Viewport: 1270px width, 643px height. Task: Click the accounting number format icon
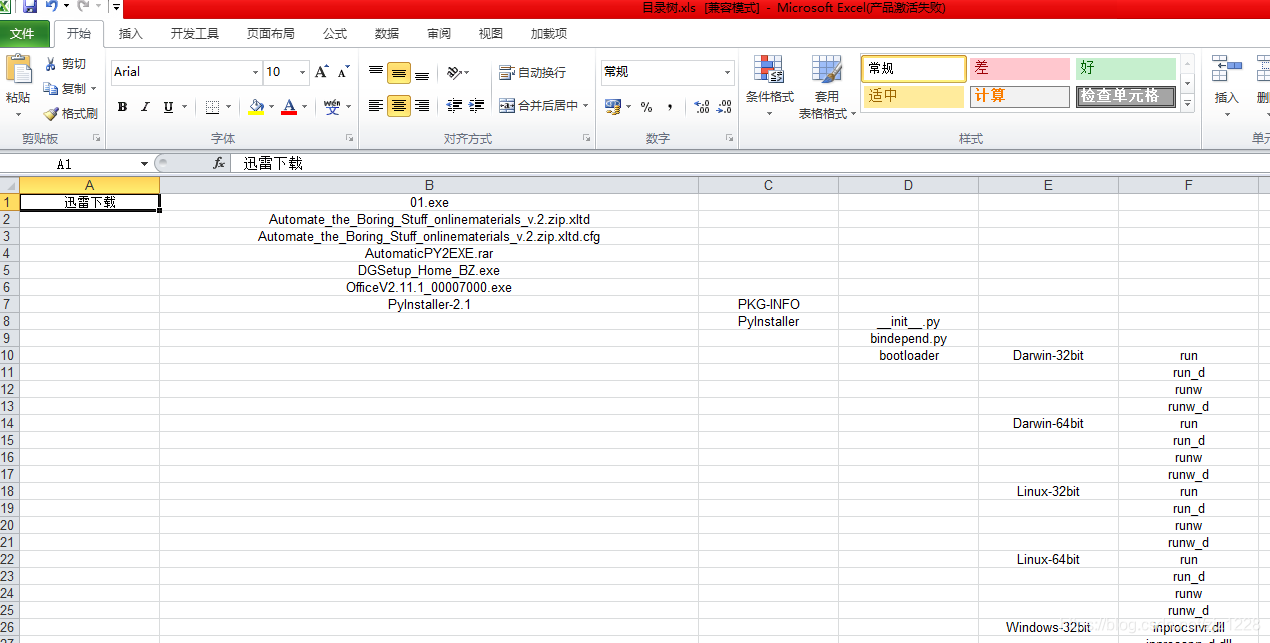tap(612, 107)
